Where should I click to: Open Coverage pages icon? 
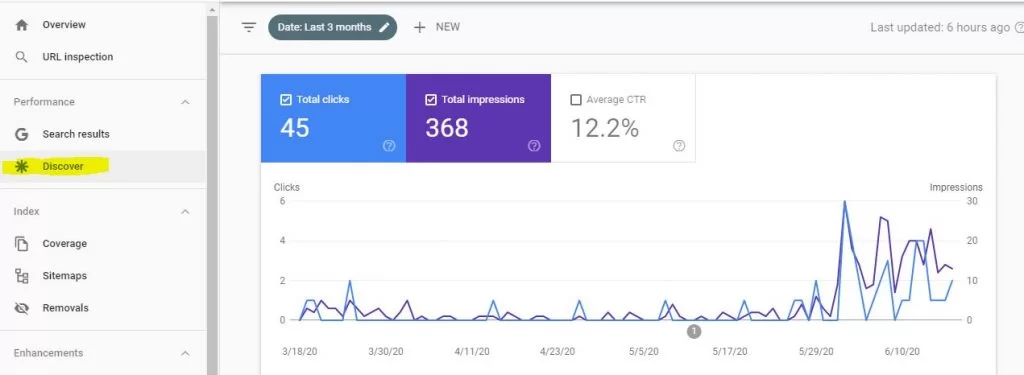pos(22,244)
